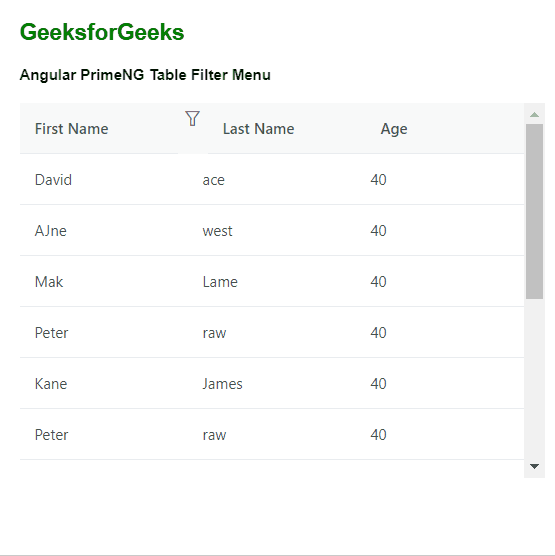Click the age value in Kane's row
This screenshot has width=555, height=556.
tap(378, 384)
